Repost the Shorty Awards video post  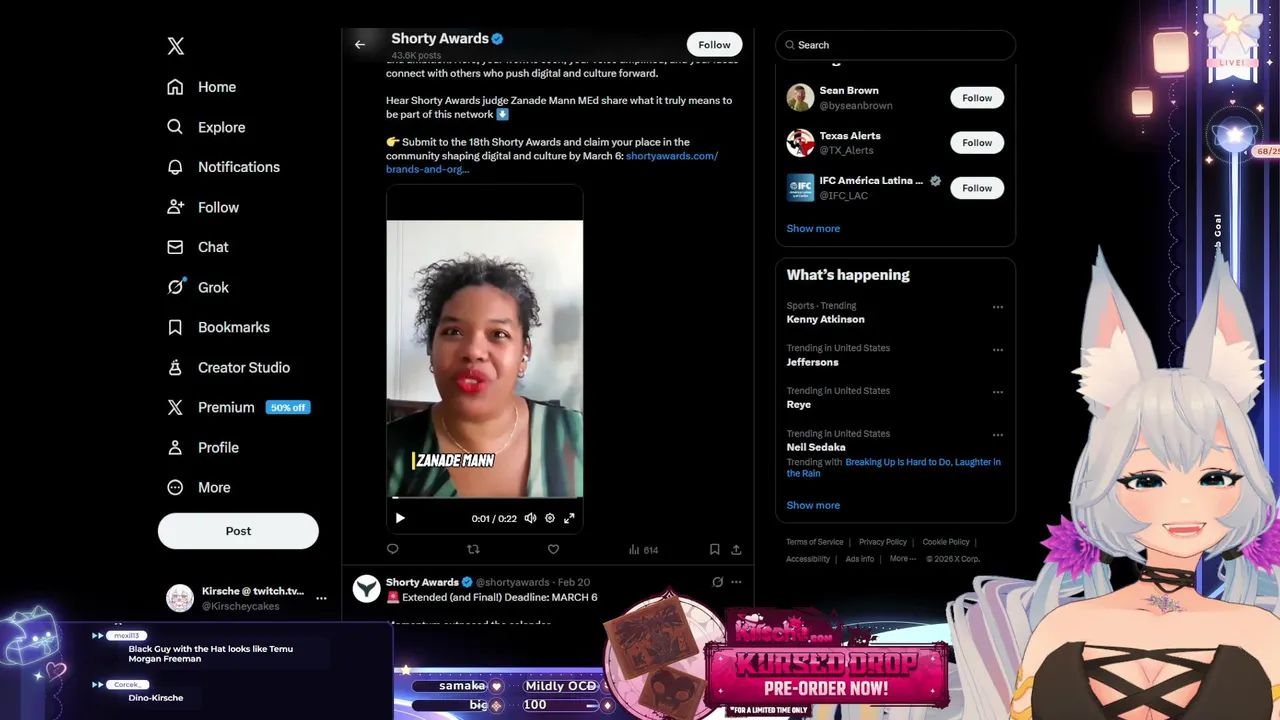[473, 549]
